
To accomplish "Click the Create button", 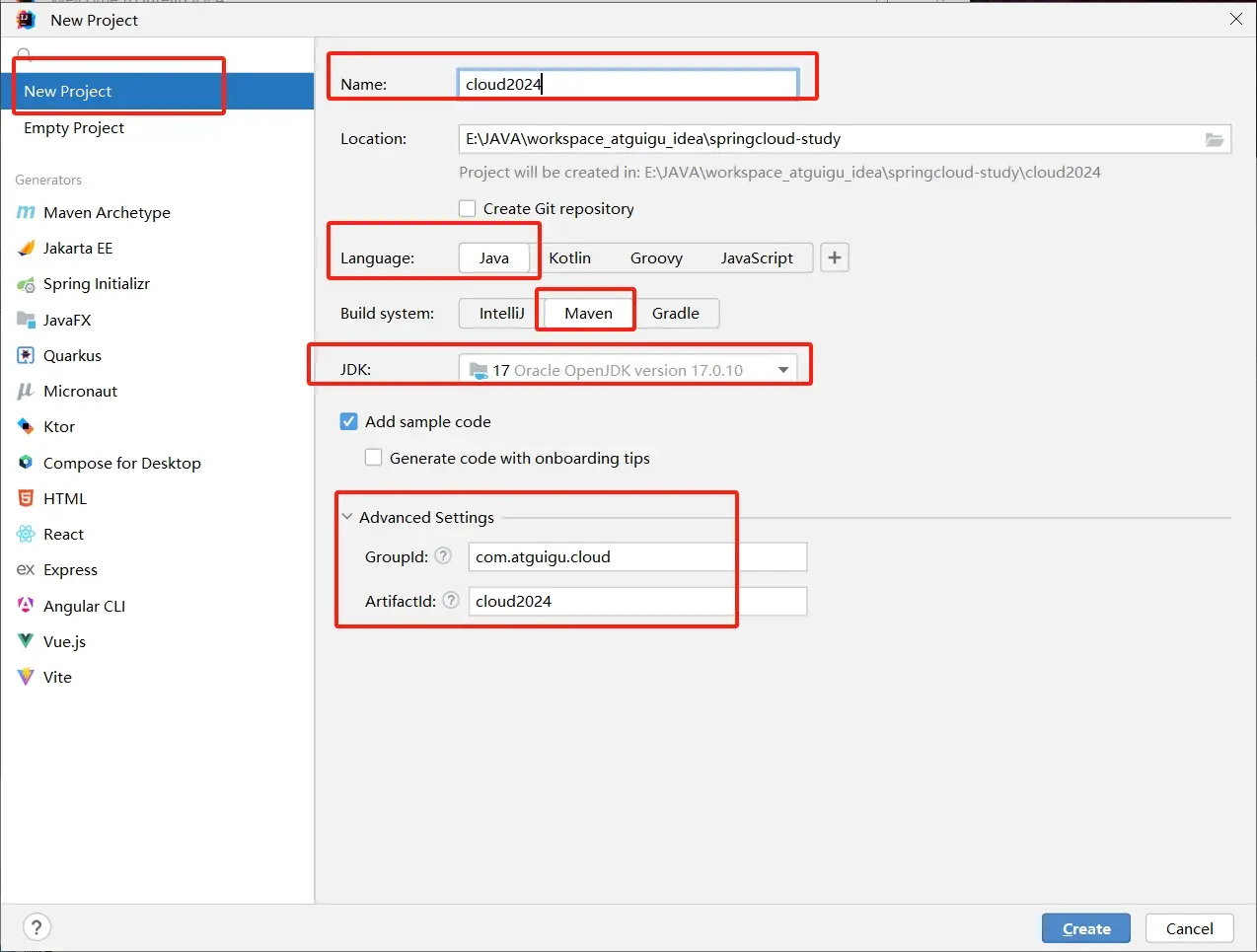I will (x=1085, y=928).
